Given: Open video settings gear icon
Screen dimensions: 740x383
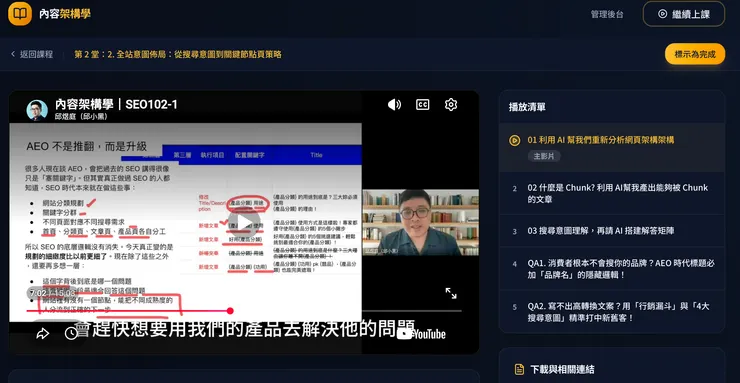Looking at the screenshot, I should [x=451, y=105].
